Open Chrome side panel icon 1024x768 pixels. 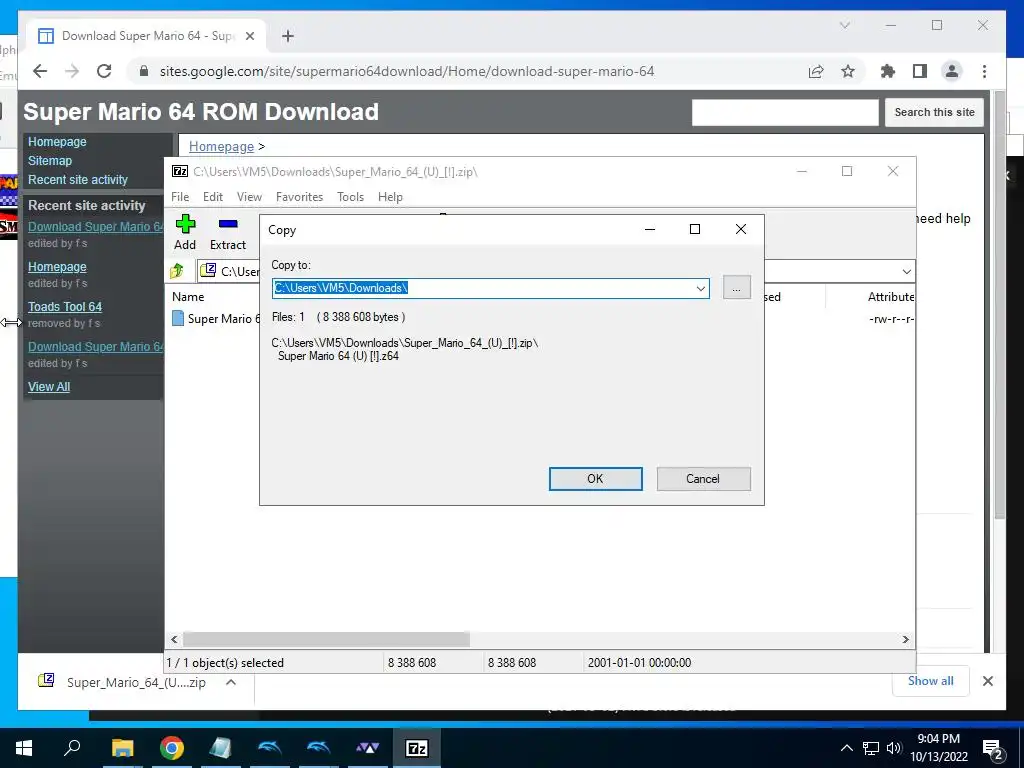pos(920,71)
